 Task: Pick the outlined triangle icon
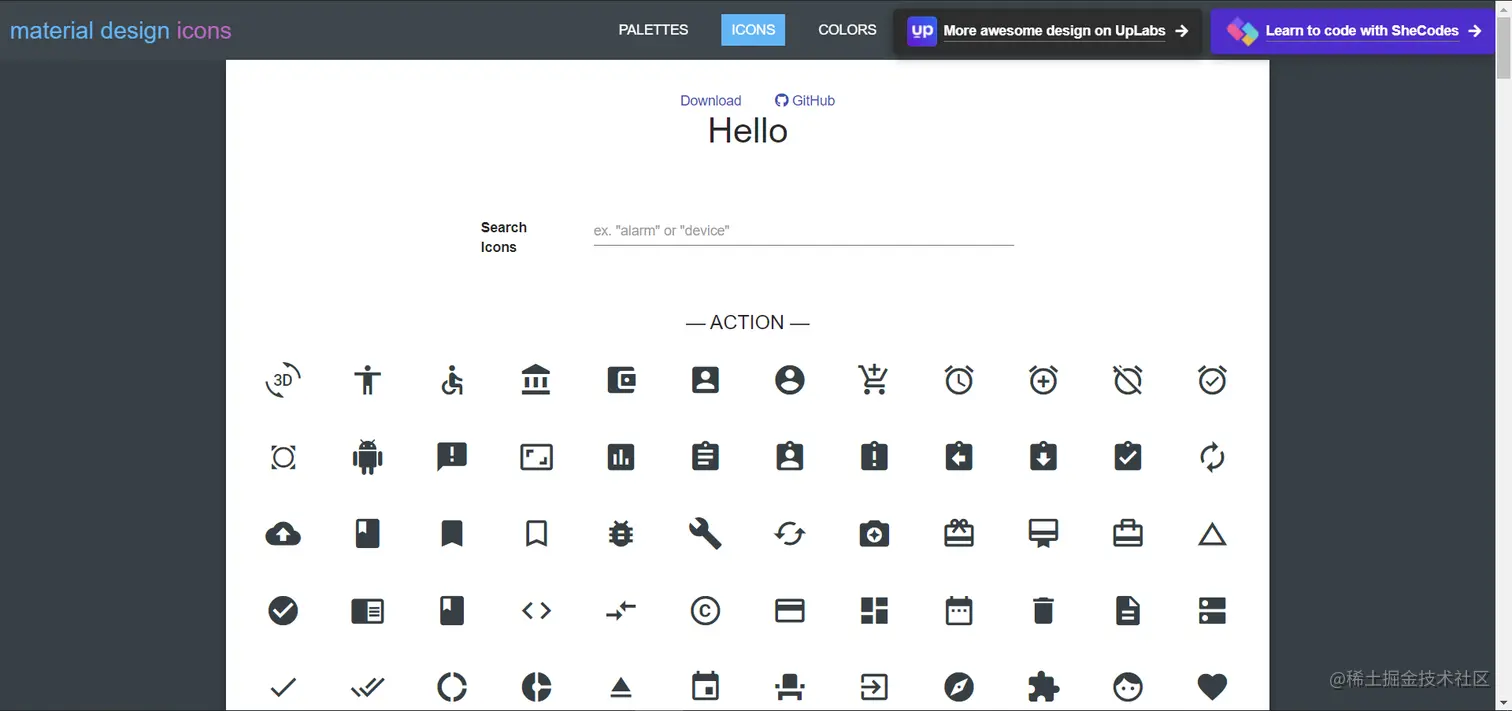point(1212,535)
